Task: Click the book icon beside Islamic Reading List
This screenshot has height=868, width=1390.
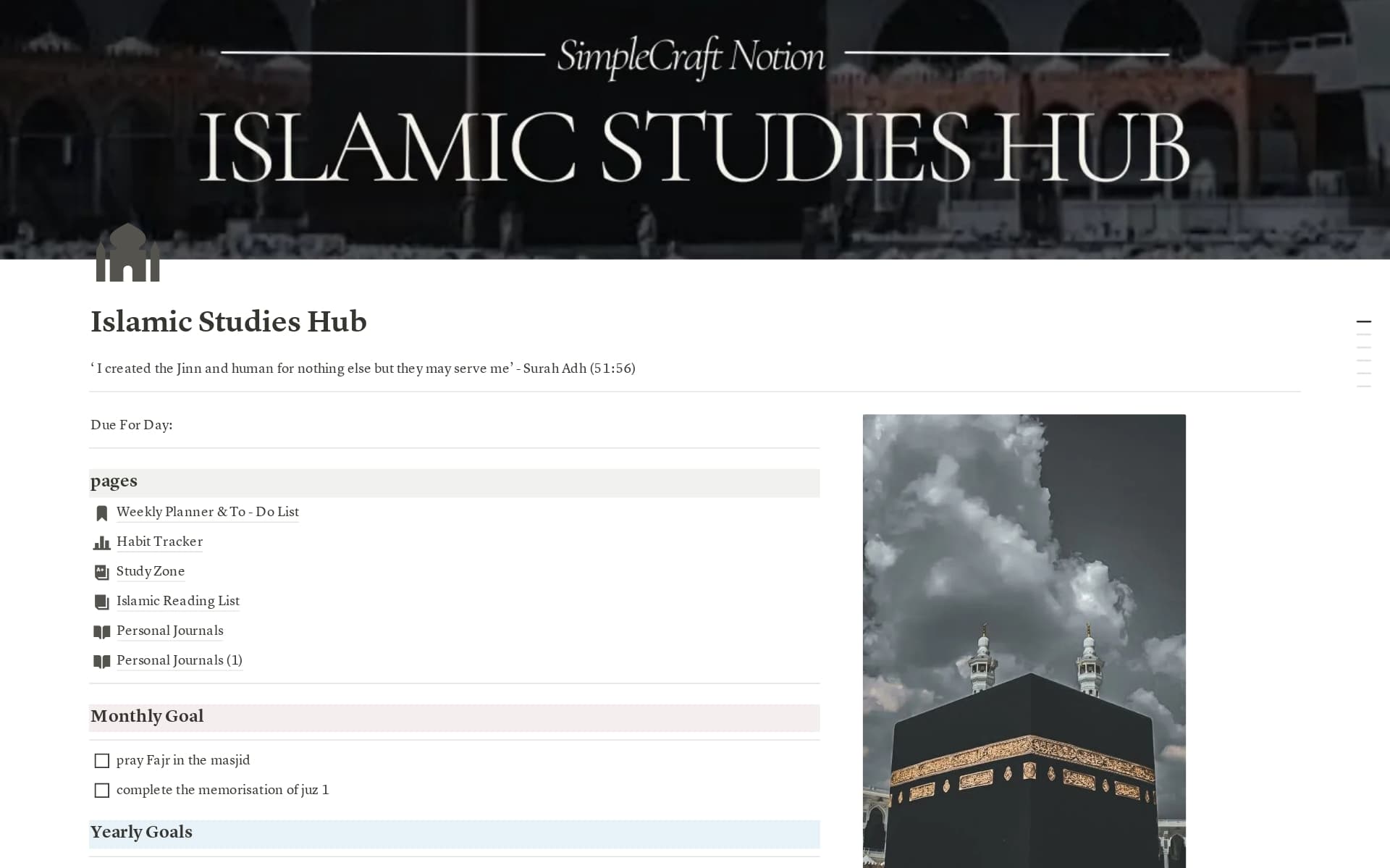Action: point(101,602)
